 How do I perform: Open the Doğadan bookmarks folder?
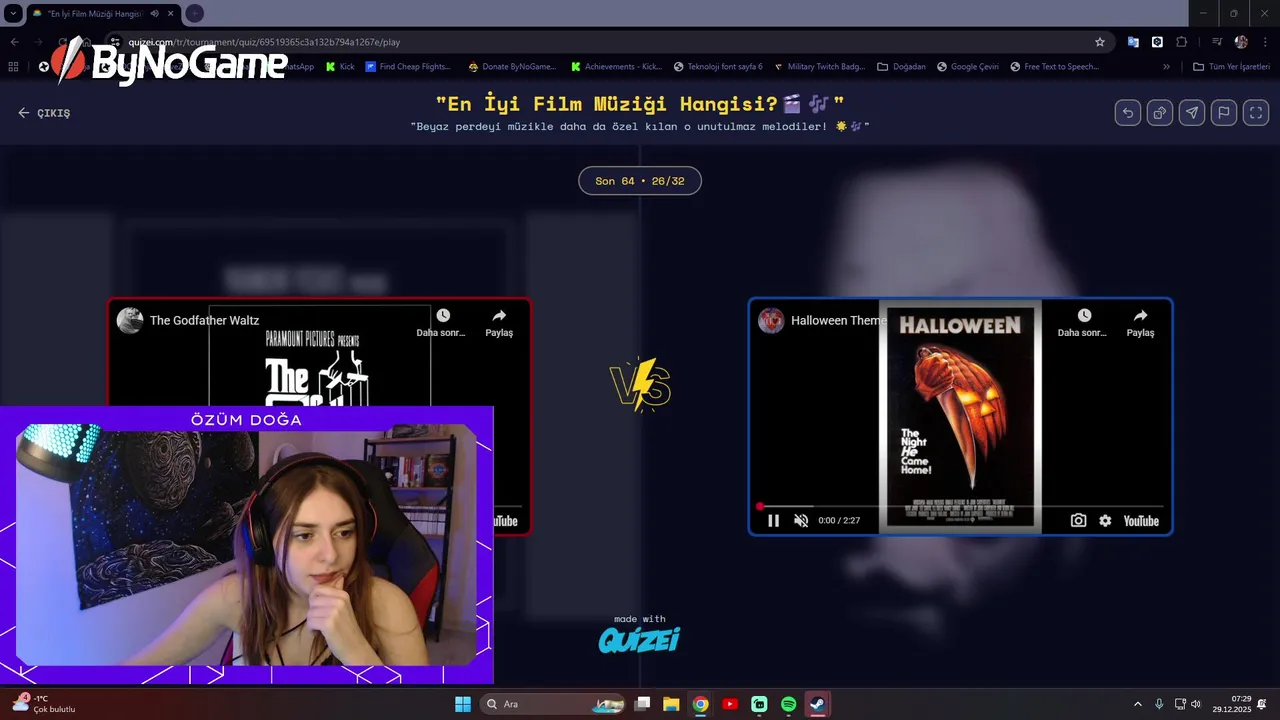coord(901,67)
